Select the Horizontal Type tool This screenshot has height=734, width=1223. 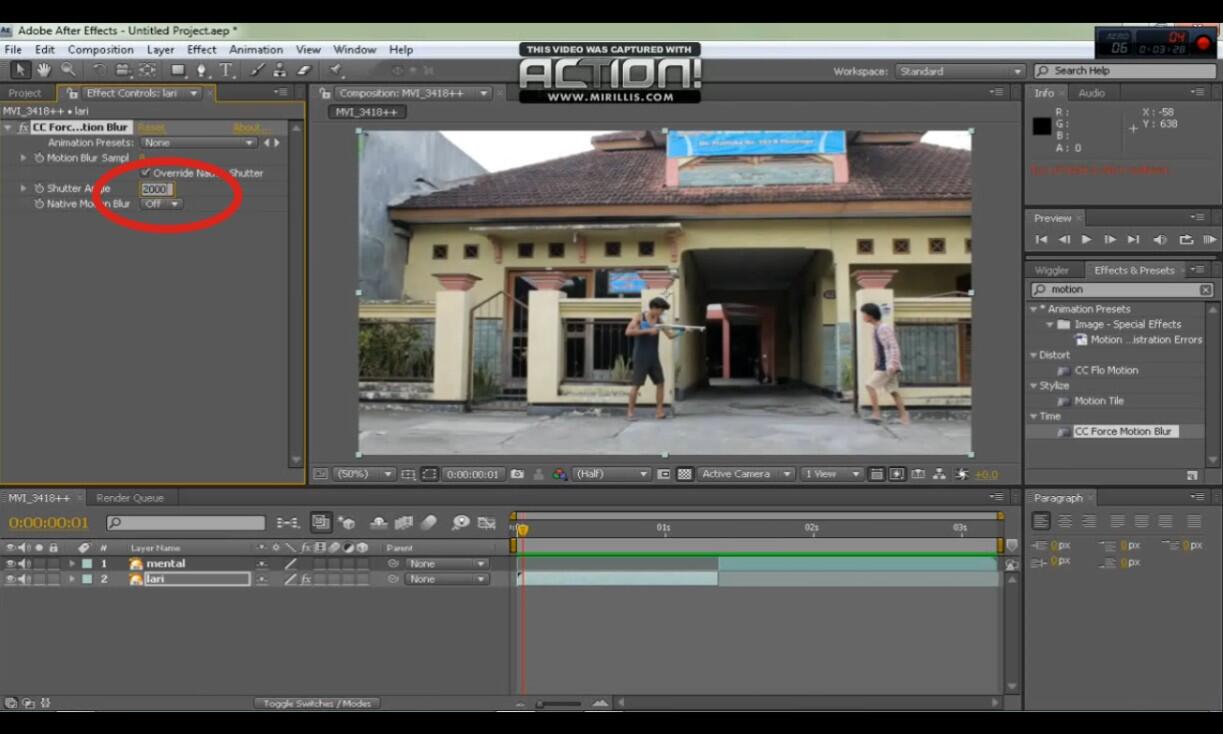[x=226, y=70]
